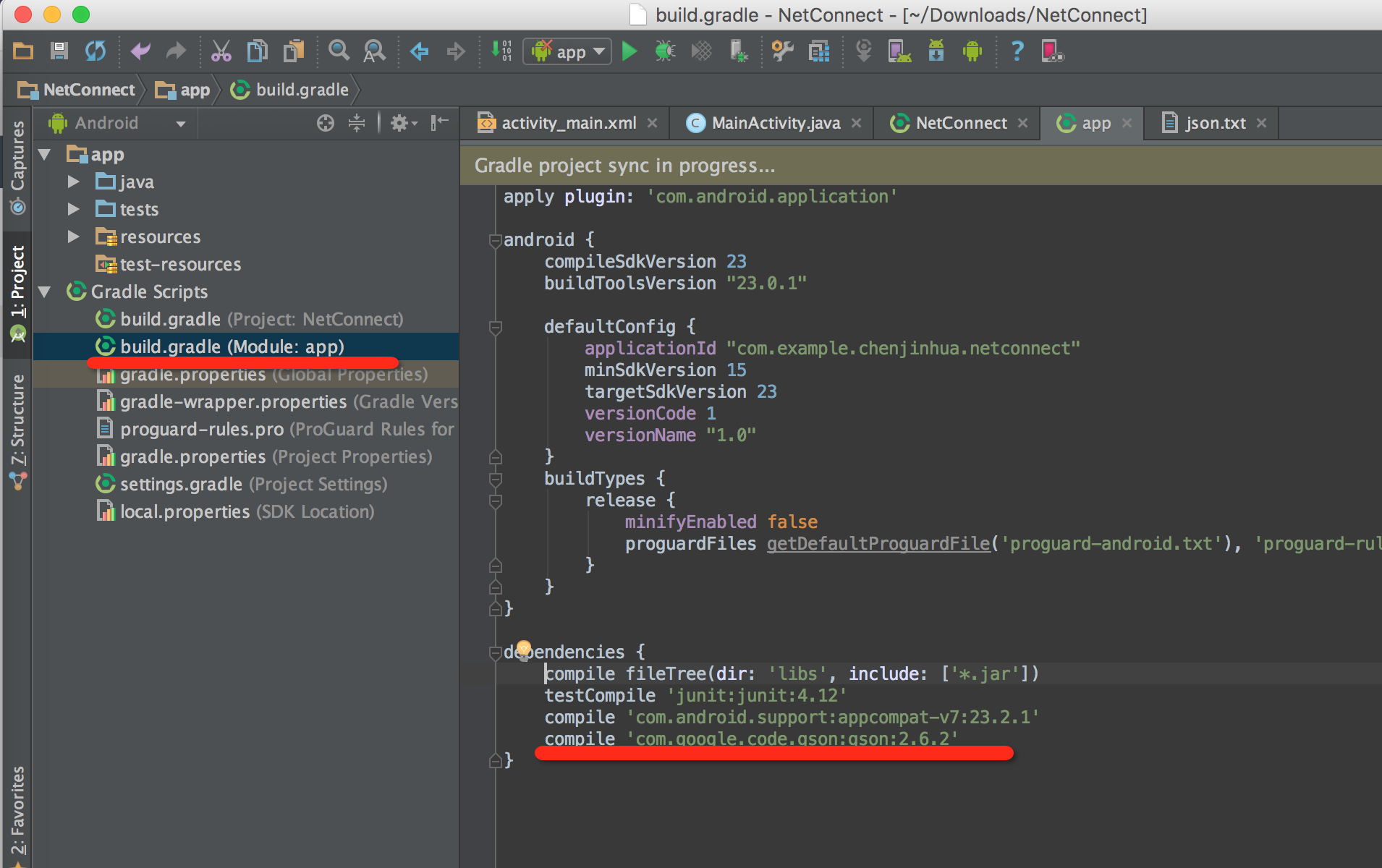Click NetConnect in the breadcrumb bar
This screenshot has width=1382, height=868.
pos(77,90)
